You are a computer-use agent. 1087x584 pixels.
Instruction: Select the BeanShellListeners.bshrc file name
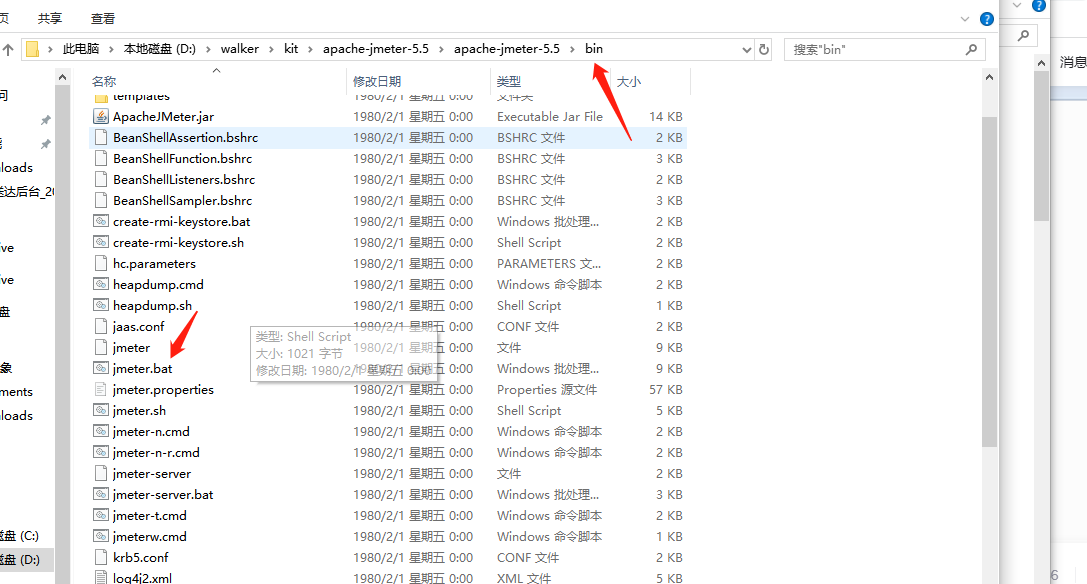[184, 180]
